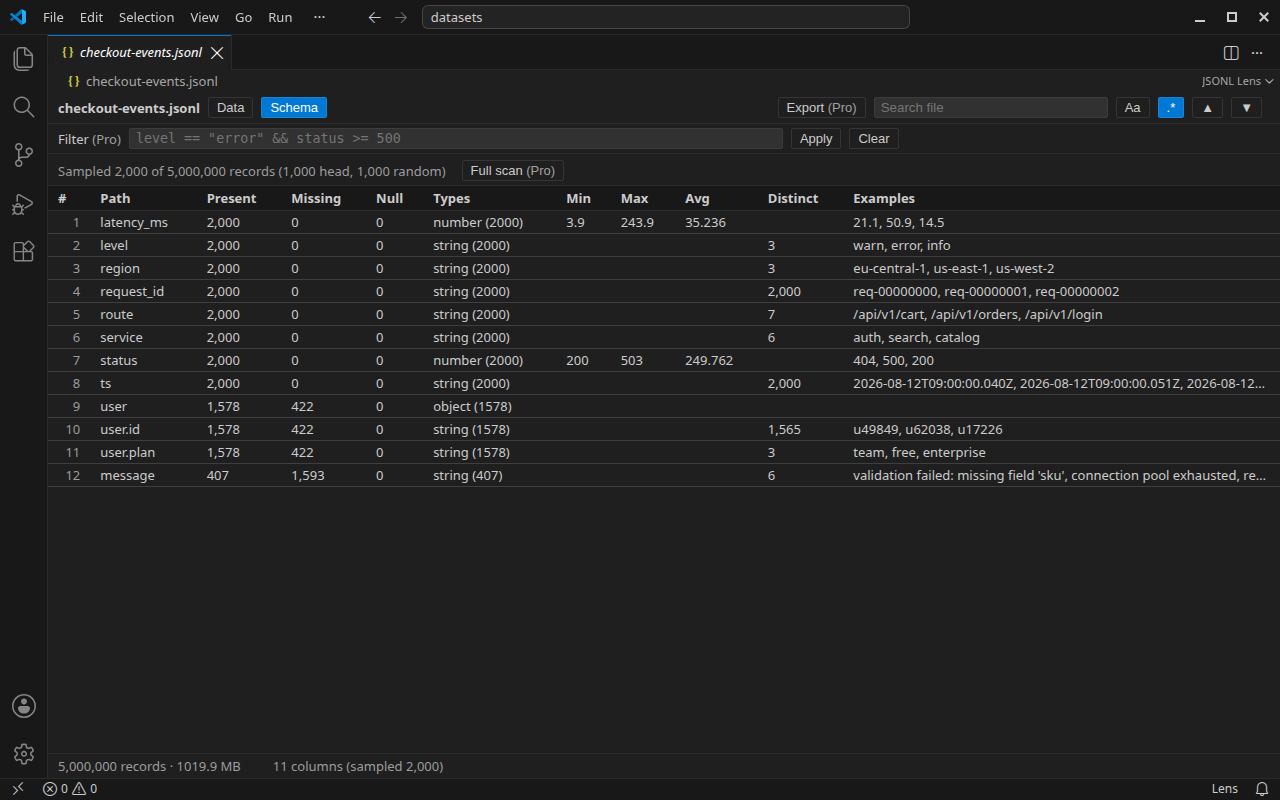
Task: Open the File menu
Action: 53,17
